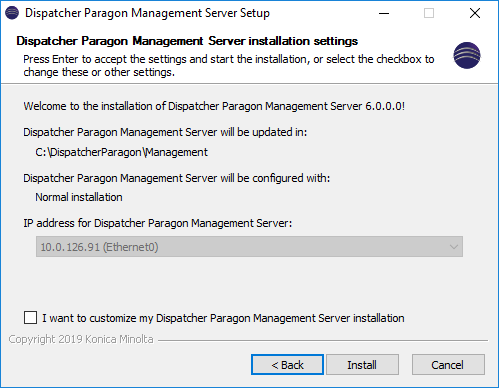The width and height of the screenshot is (499, 388).
Task: Click the C:\DispatcherParagon\Management install path text
Action: pos(121,152)
